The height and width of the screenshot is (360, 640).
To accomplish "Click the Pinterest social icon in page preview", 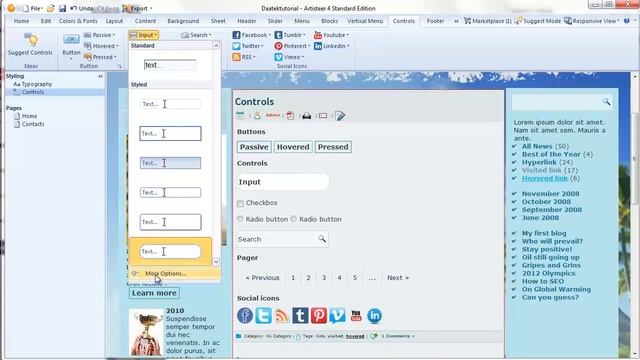I will (x=319, y=316).
